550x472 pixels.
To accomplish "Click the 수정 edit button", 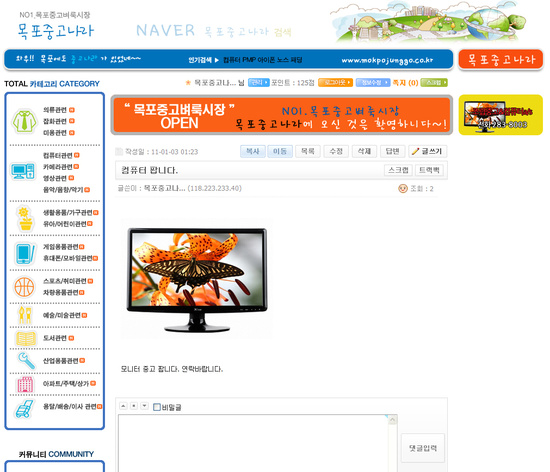I will tap(336, 151).
